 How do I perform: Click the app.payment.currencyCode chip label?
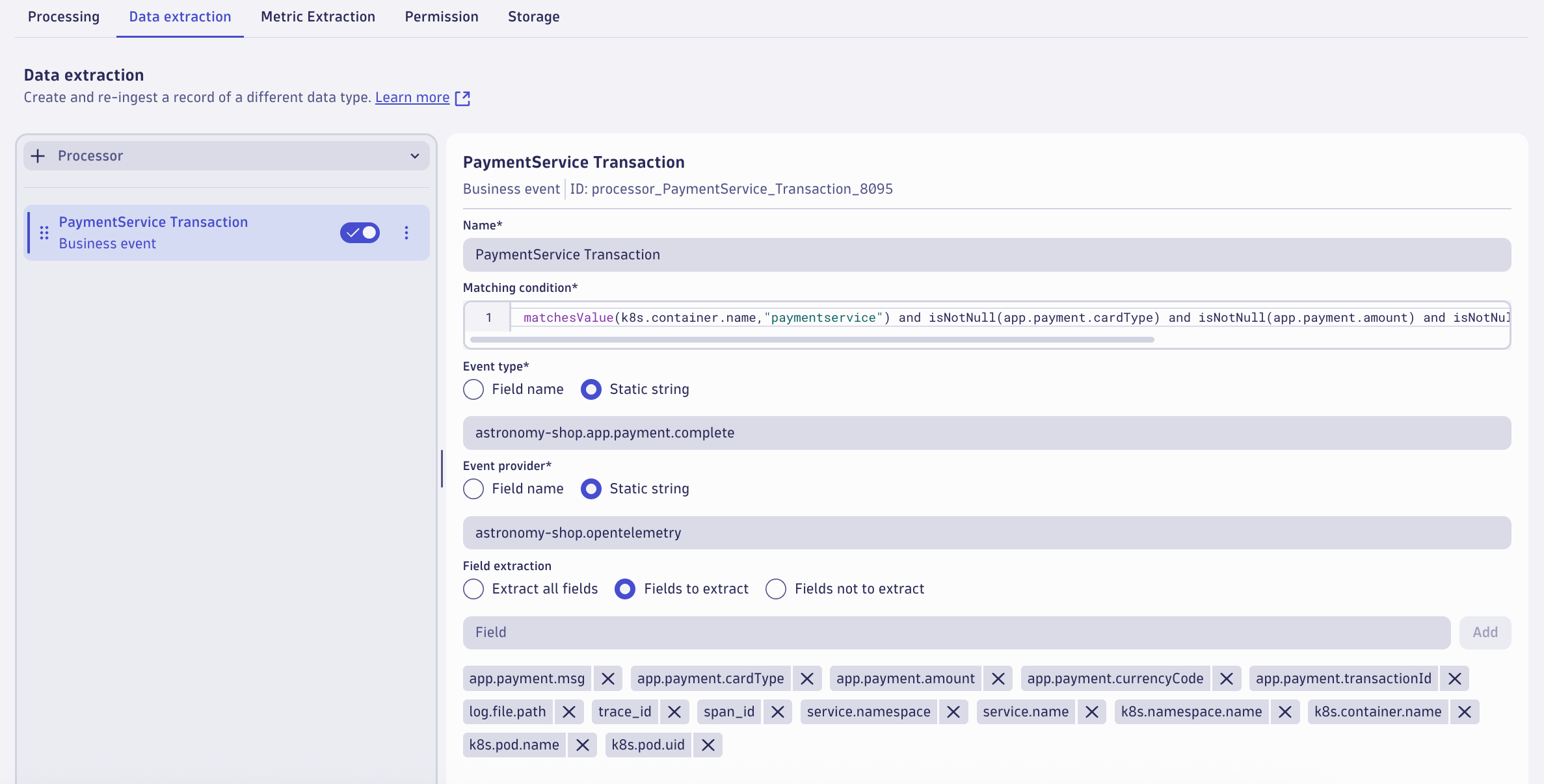(1115, 679)
